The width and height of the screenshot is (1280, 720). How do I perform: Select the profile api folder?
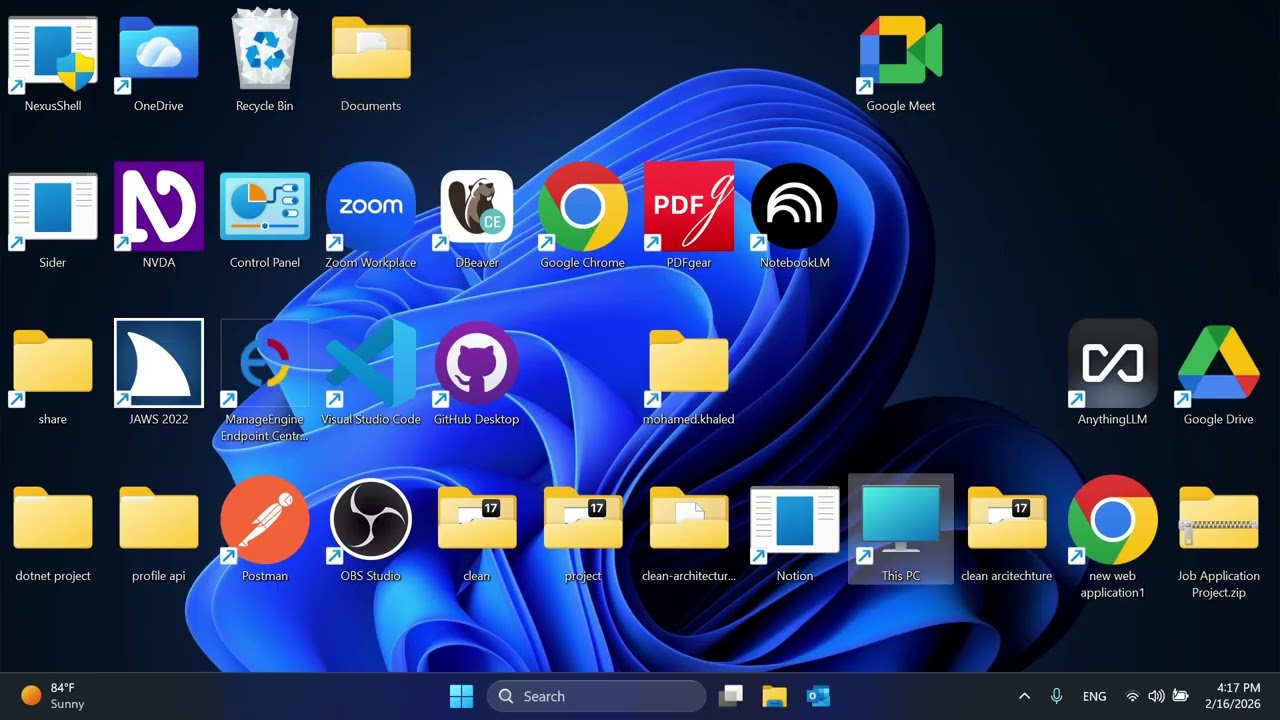(159, 533)
